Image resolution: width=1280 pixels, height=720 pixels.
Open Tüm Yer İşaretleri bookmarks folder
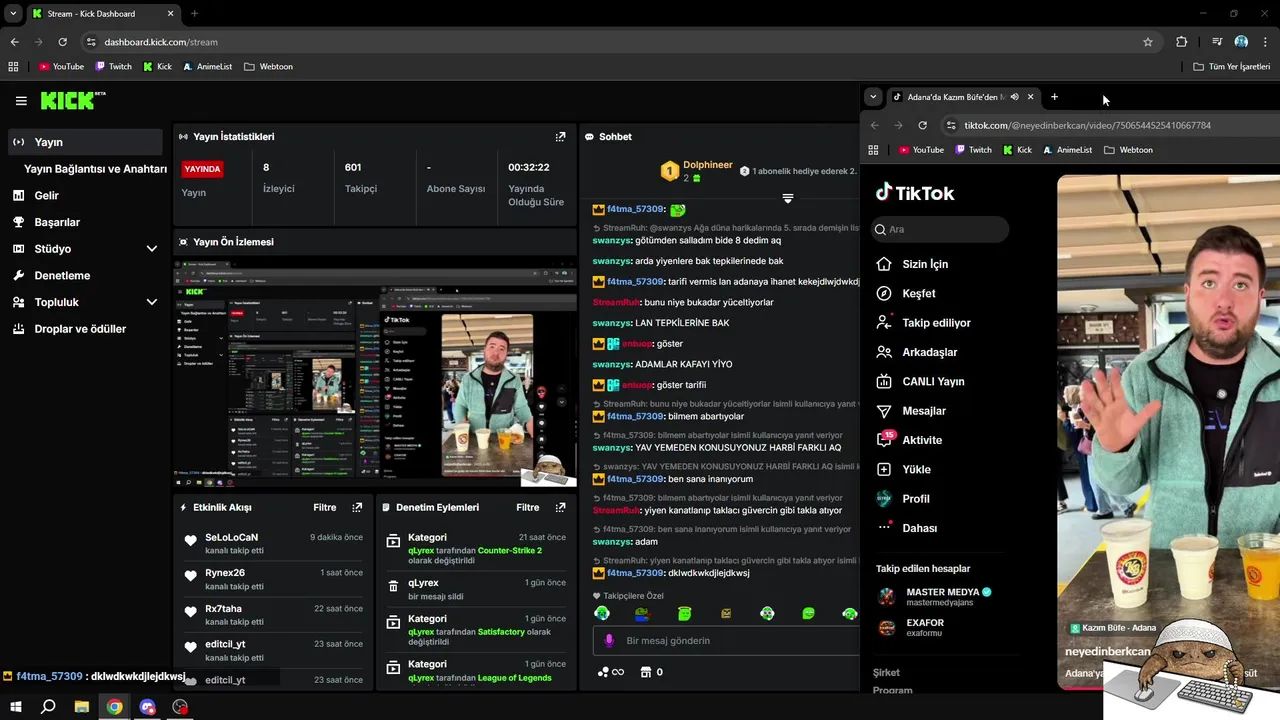[1232, 66]
